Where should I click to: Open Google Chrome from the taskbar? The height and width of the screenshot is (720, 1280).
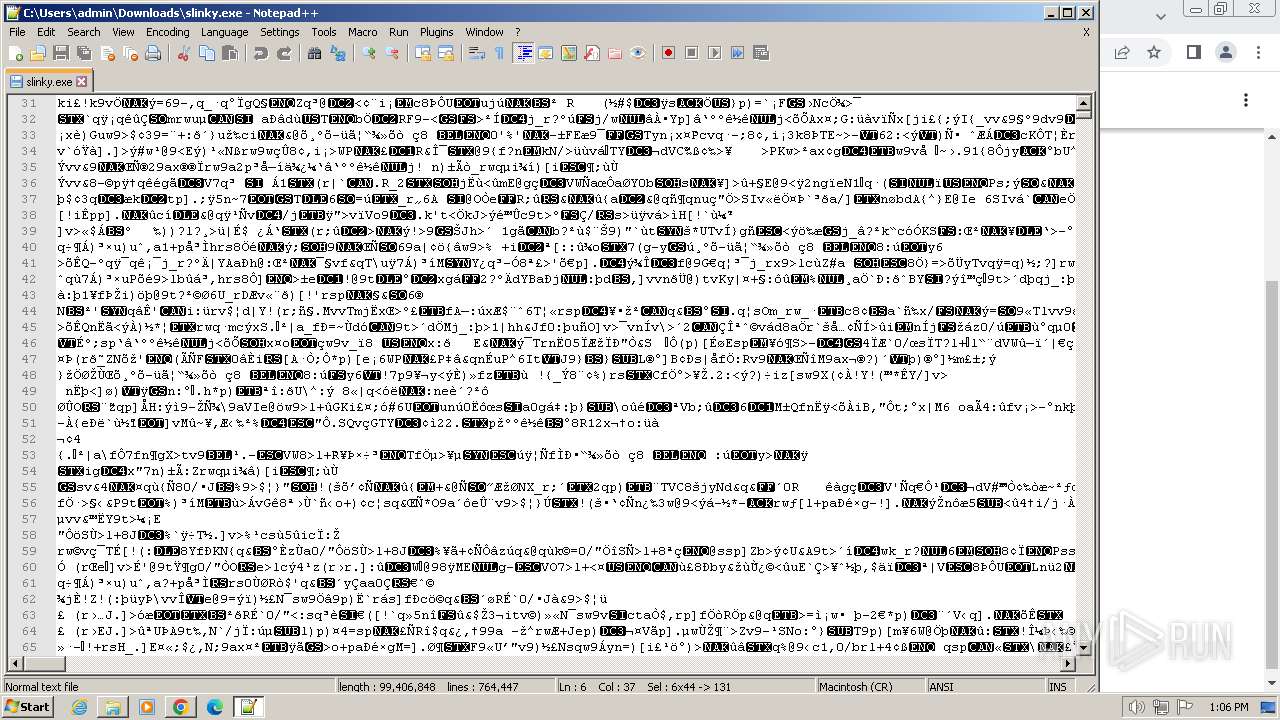tap(181, 707)
